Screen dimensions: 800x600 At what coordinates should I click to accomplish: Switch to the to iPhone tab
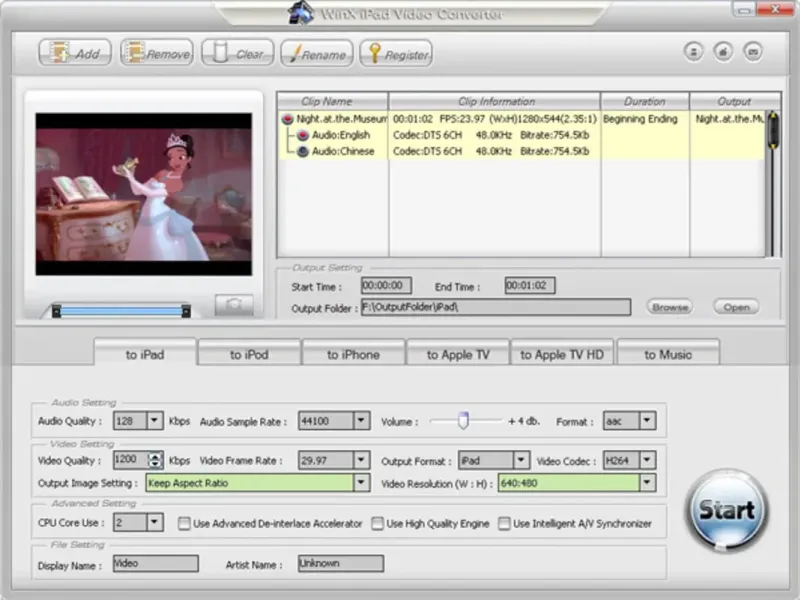(353, 352)
